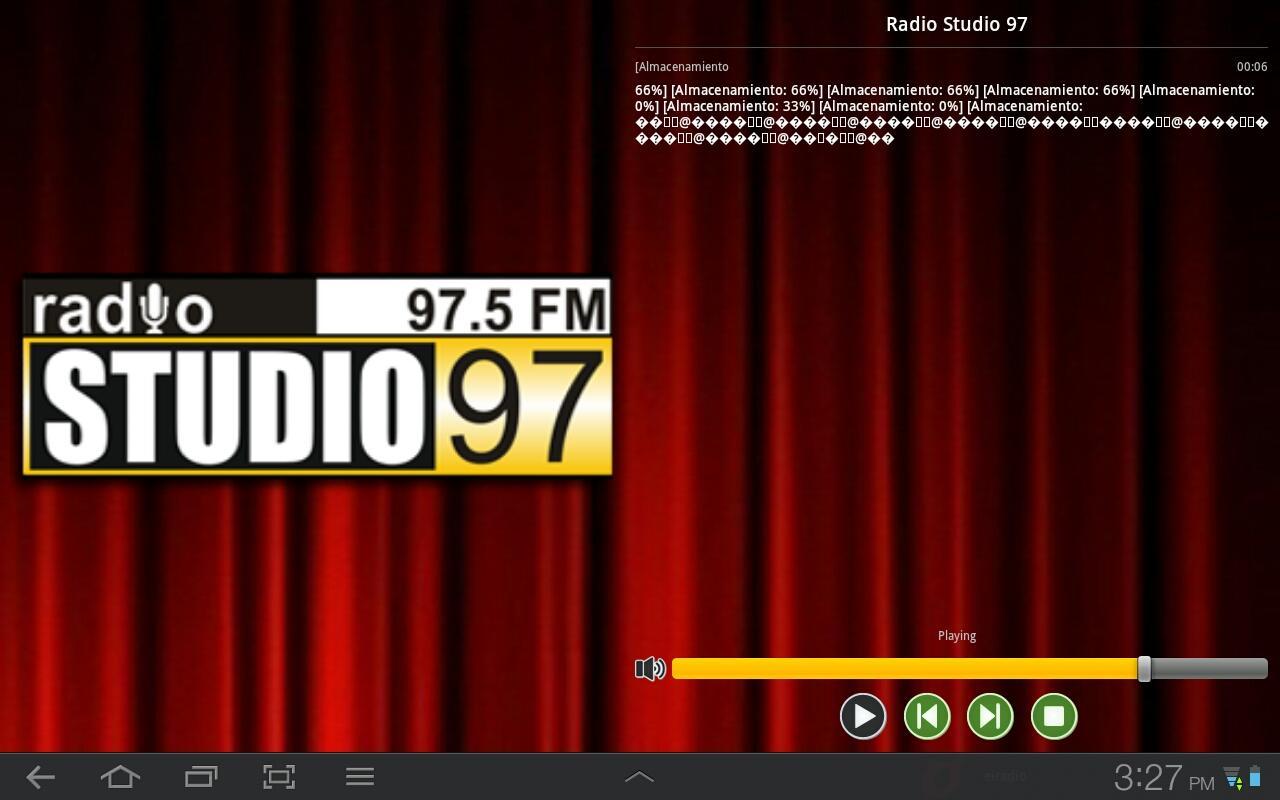Select the Radio Studio 97 title
Screen dimensions: 1280x800
tap(957, 24)
